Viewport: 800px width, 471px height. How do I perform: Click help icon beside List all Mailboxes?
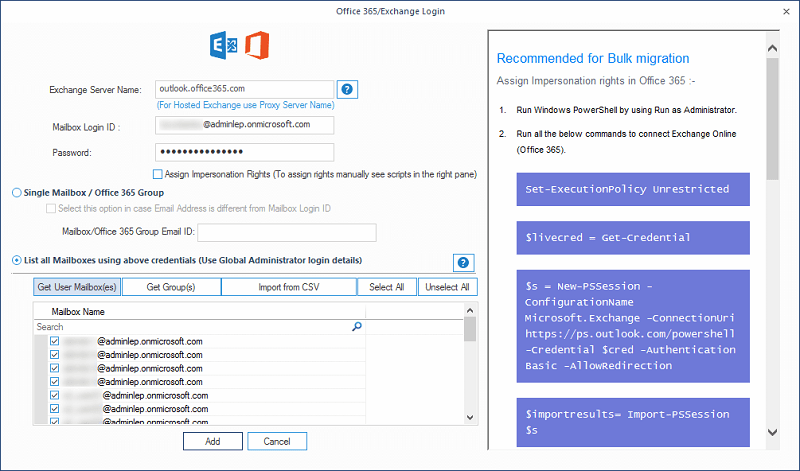coord(463,263)
